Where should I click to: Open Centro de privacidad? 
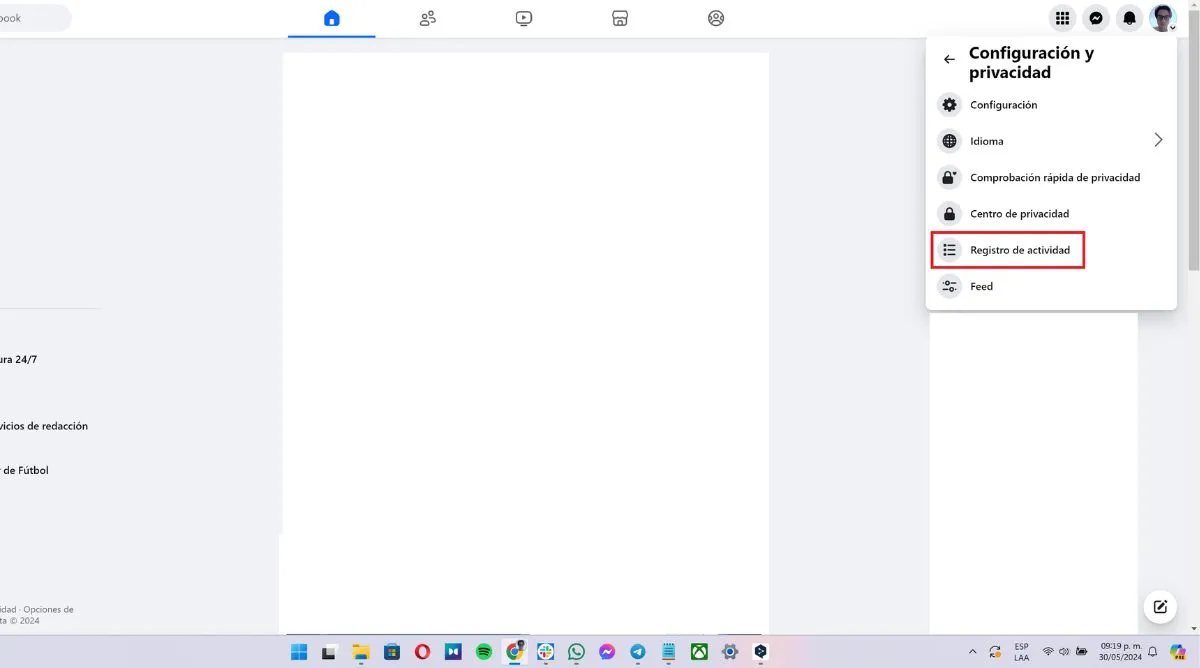[1019, 214]
